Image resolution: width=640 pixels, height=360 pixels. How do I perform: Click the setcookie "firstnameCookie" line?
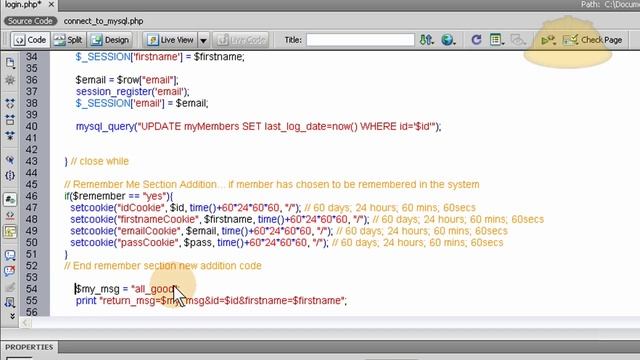307,219
